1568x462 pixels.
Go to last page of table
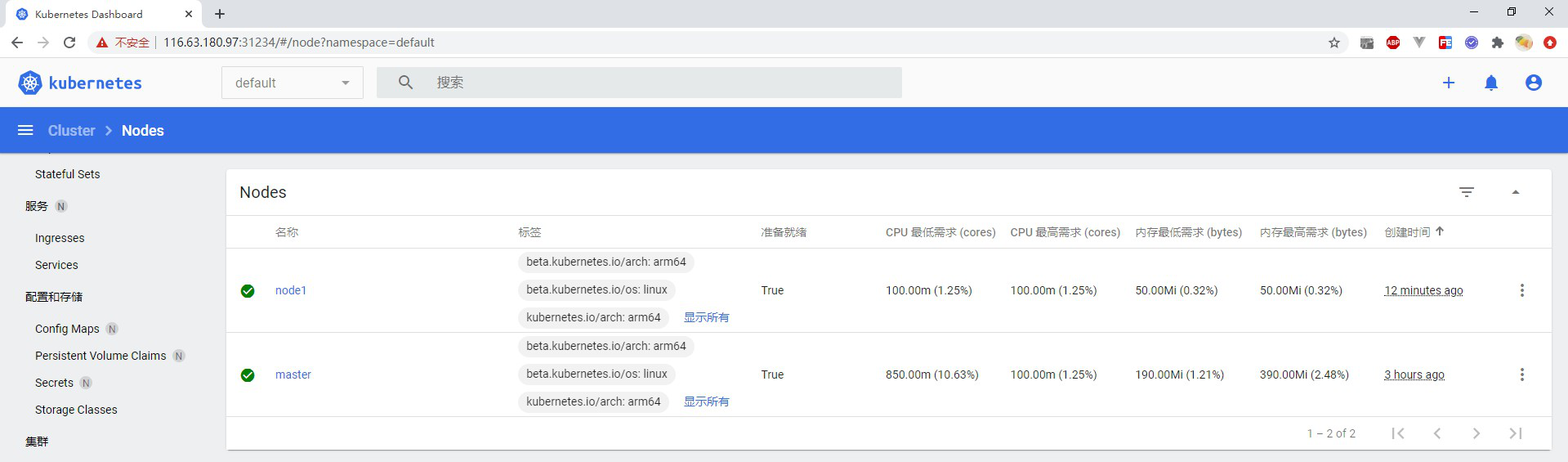point(1516,433)
